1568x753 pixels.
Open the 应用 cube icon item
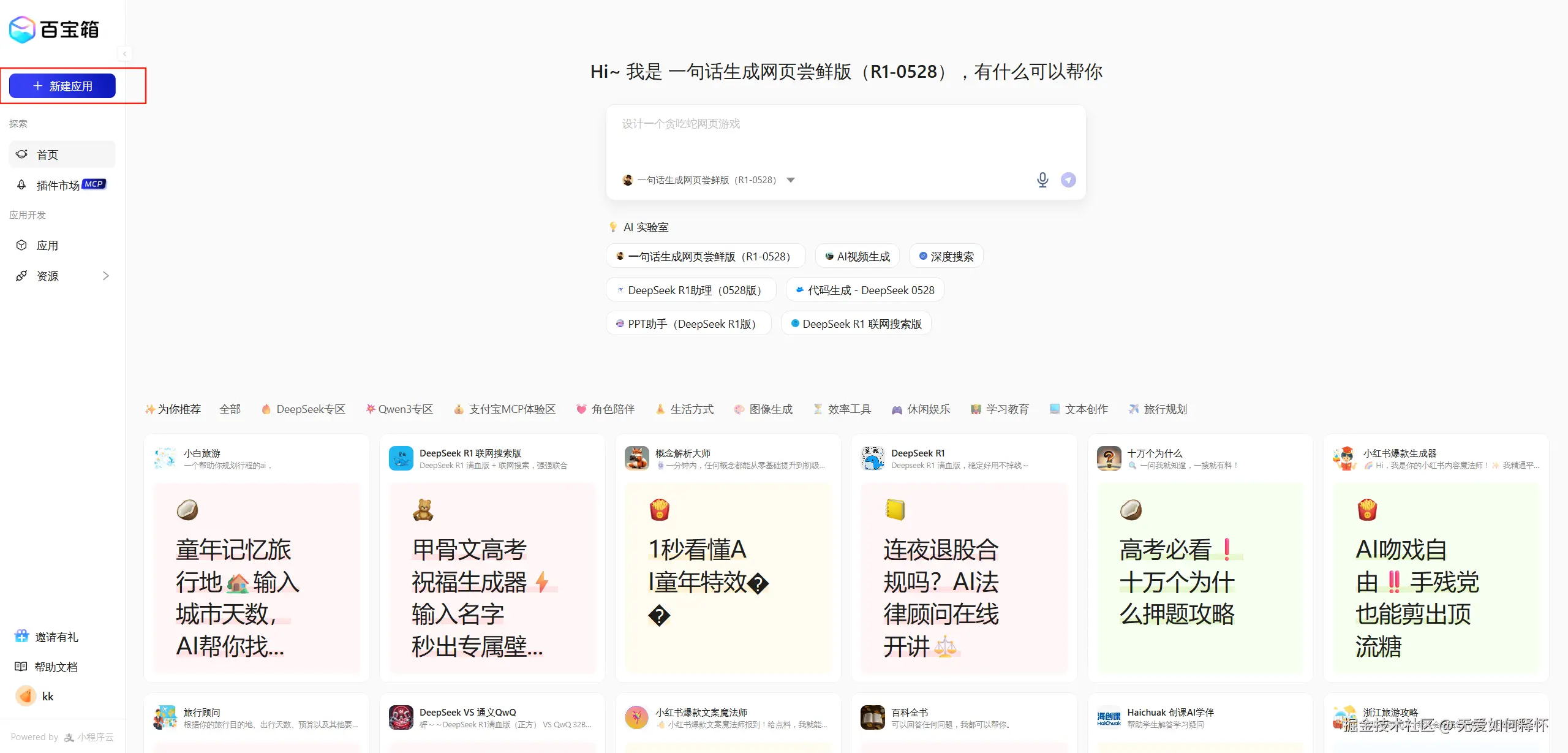point(21,245)
